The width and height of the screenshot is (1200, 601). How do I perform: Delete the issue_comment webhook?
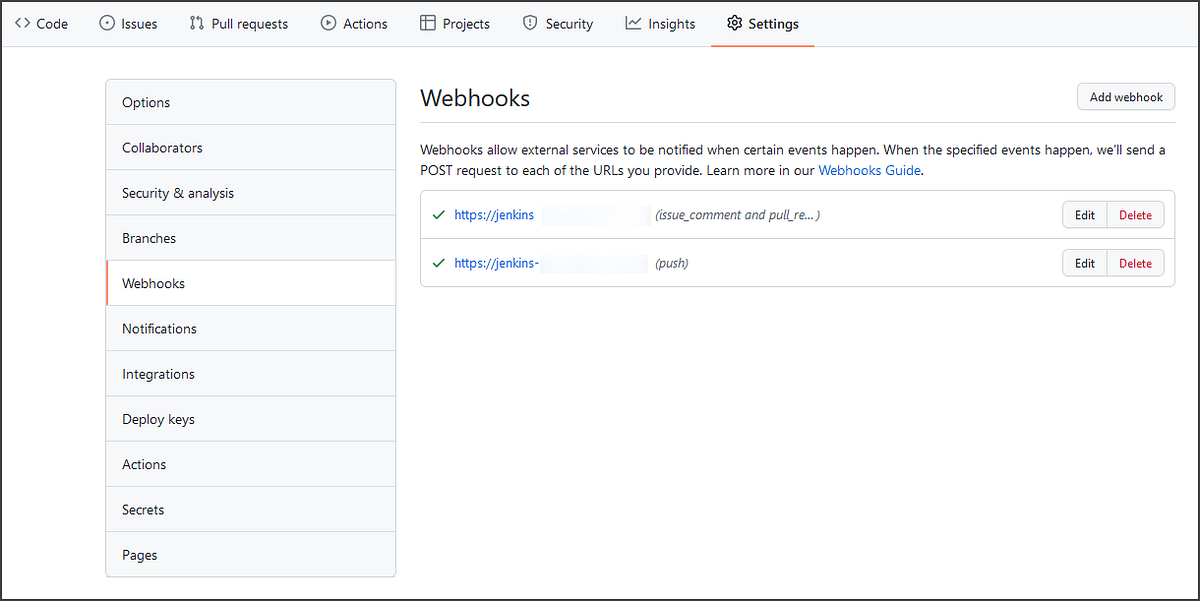1135,214
